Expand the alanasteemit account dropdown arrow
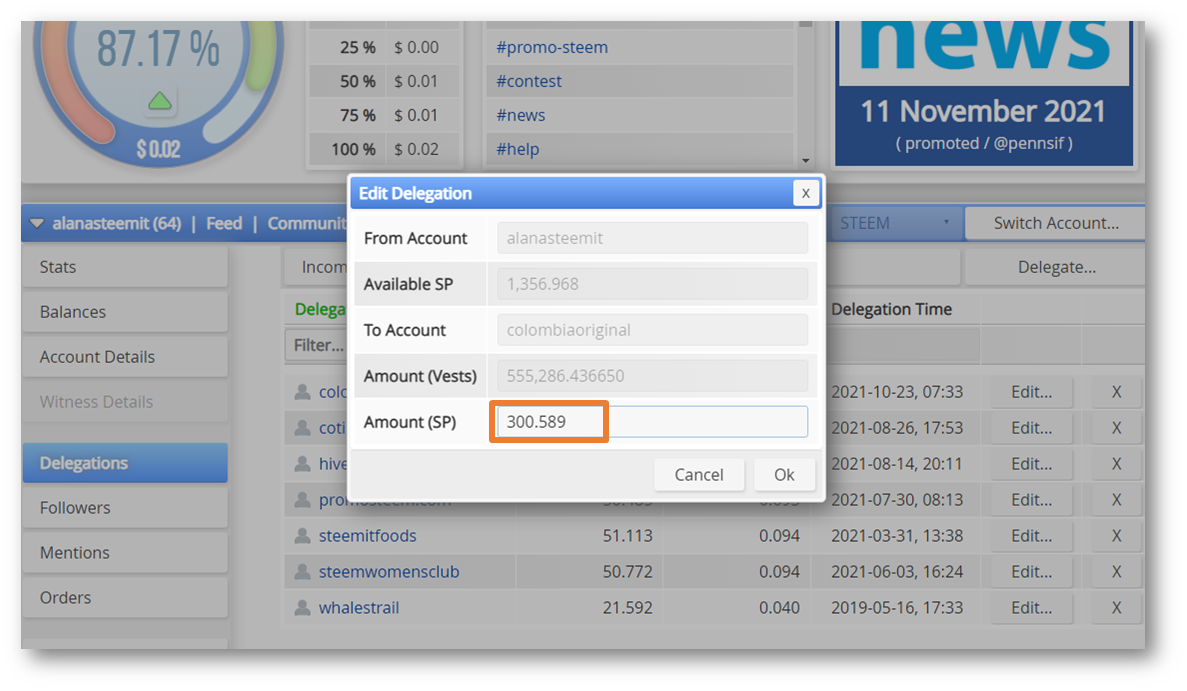This screenshot has width=1187, height=691. (x=36, y=223)
